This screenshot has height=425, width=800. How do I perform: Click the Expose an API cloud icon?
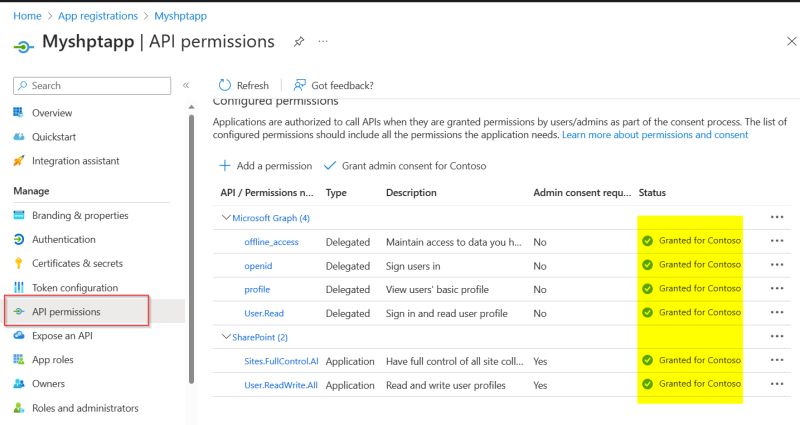point(18,335)
